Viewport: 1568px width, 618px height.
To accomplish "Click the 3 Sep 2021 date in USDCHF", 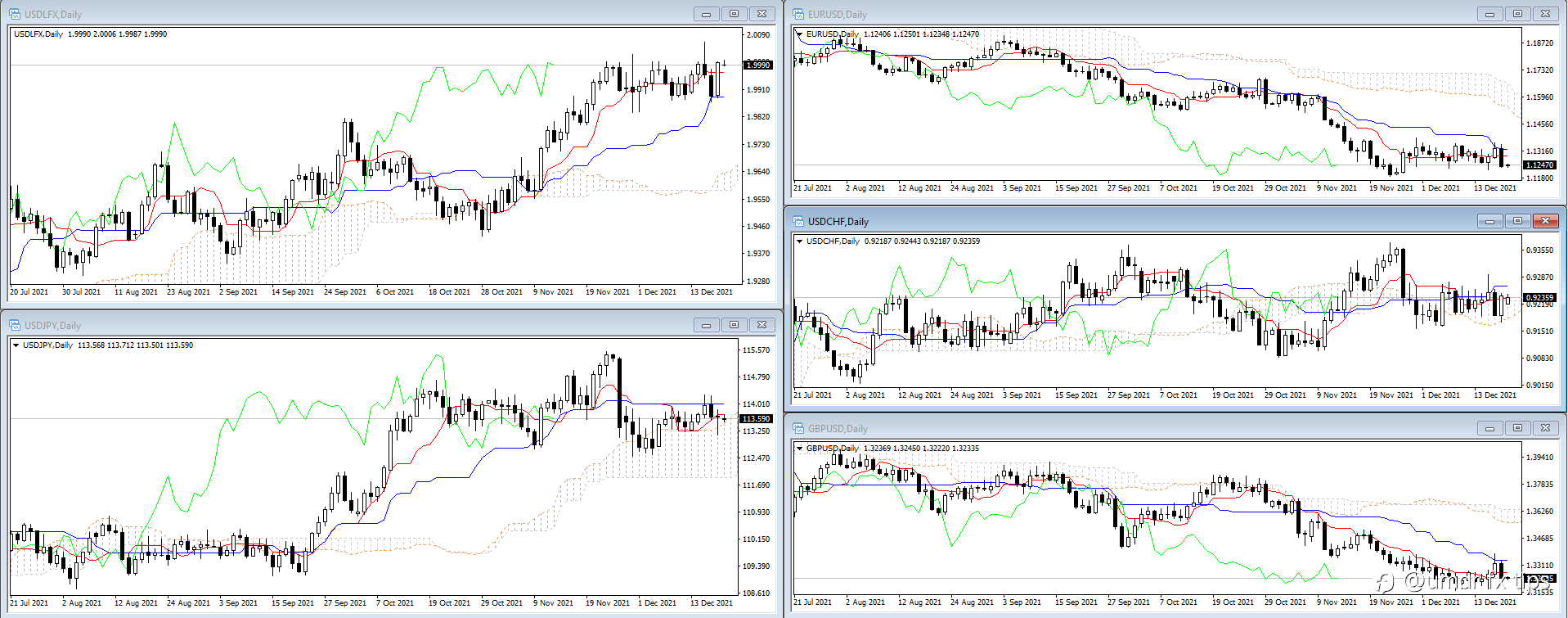I will pos(1022,395).
